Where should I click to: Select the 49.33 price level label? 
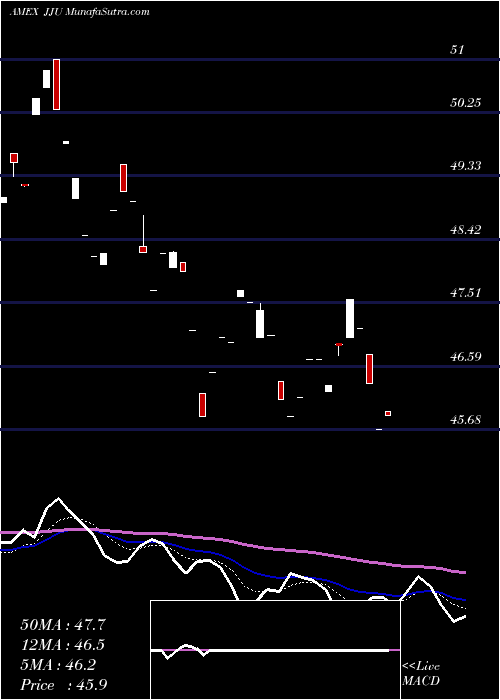click(466, 166)
